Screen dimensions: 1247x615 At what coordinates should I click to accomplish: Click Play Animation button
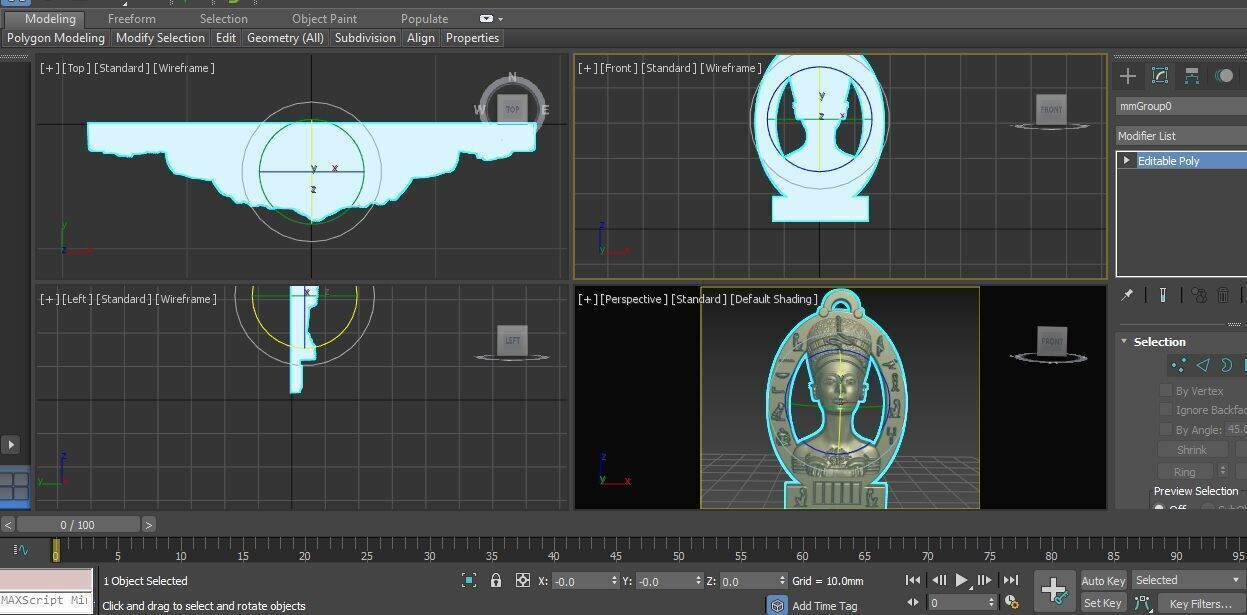pos(961,580)
